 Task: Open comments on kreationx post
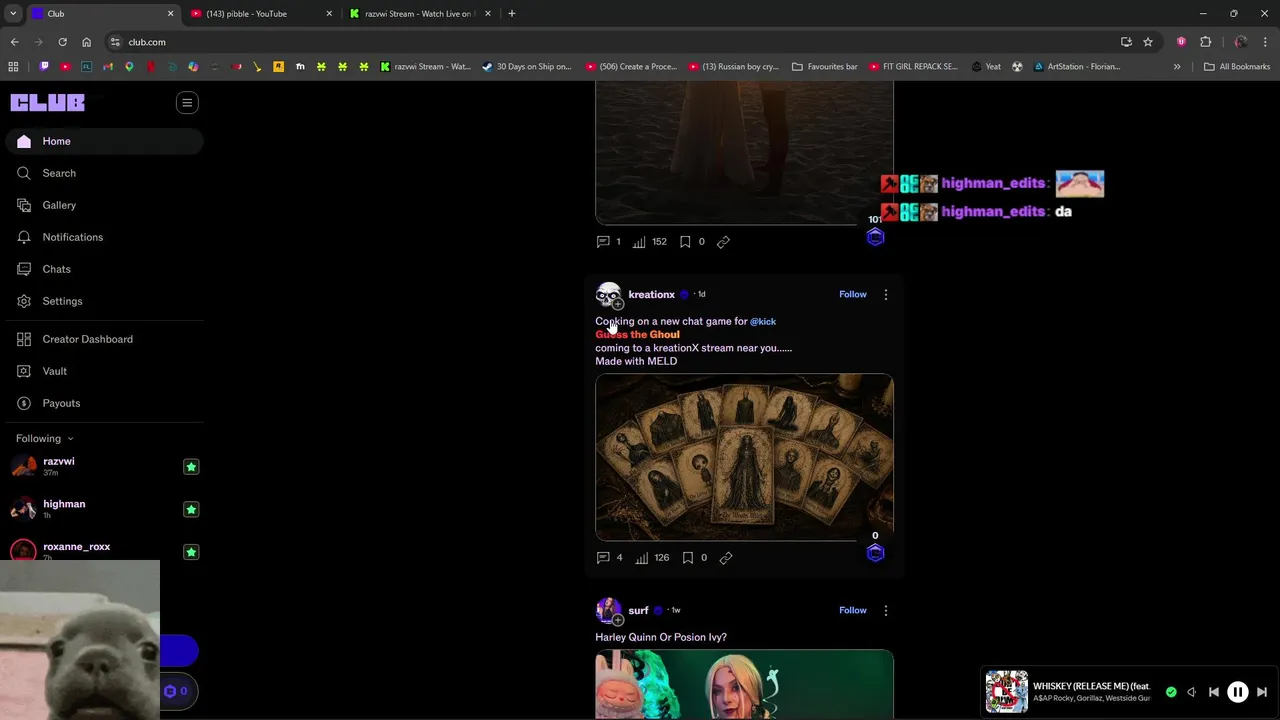coord(603,558)
